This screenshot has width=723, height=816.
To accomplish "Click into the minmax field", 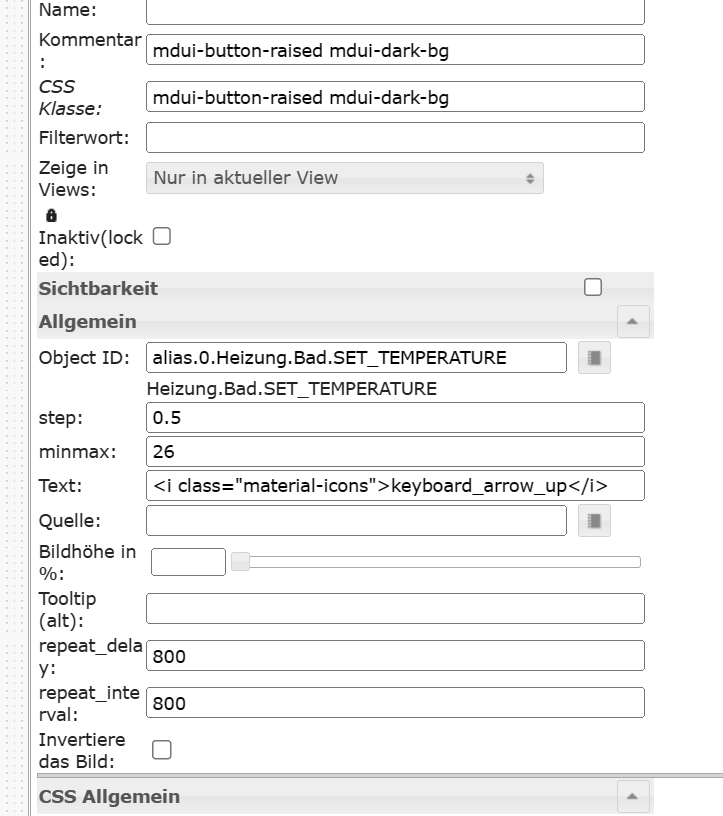I will pyautogui.click(x=395, y=451).
